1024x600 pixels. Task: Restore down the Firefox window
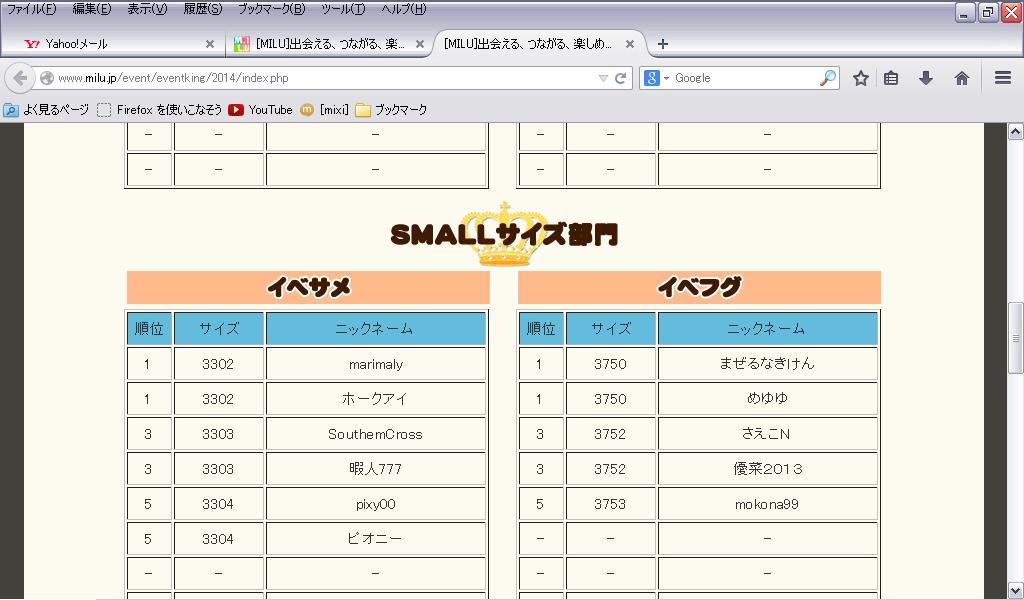(x=988, y=12)
